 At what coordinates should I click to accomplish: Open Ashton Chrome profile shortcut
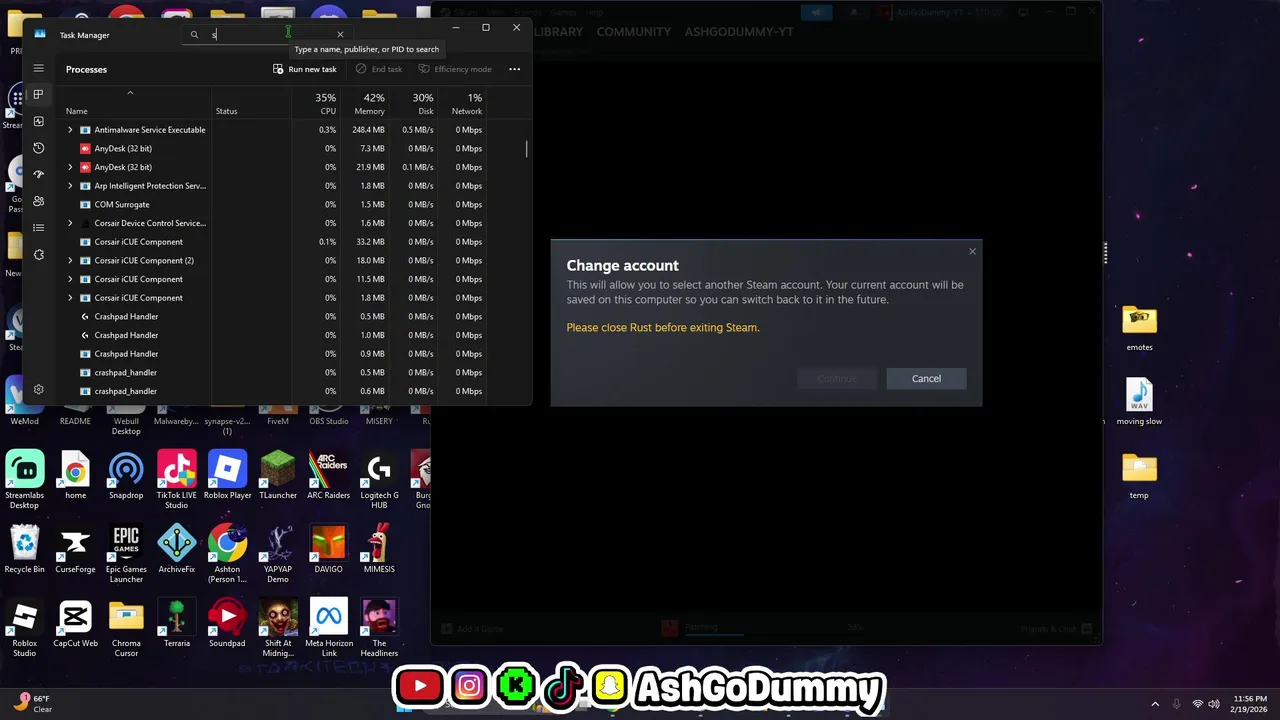[227, 553]
